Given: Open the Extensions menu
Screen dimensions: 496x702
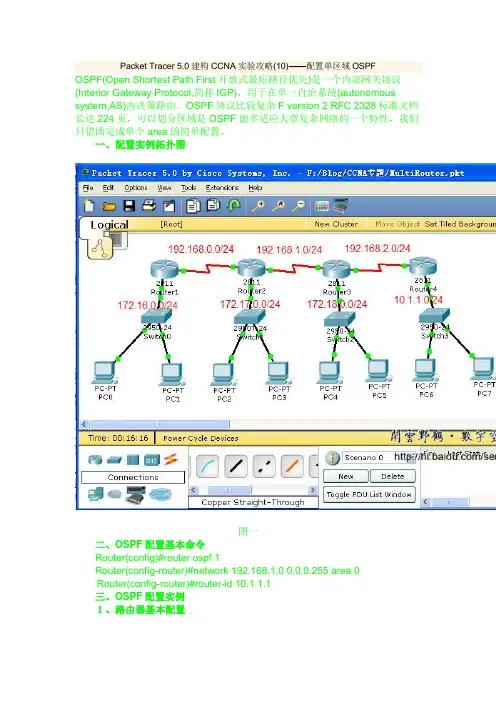Looking at the screenshot, I should click(222, 188).
